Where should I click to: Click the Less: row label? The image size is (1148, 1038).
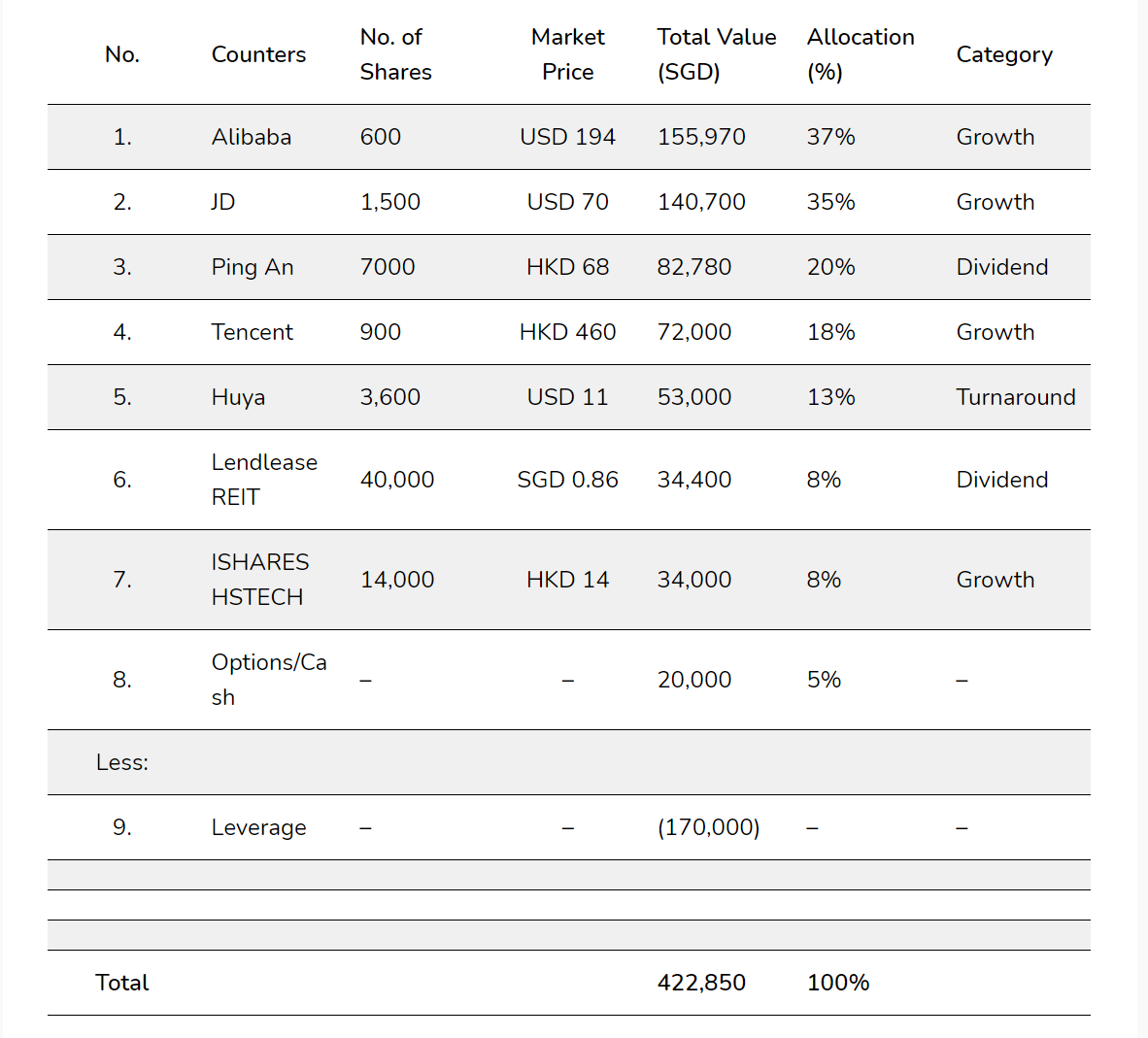point(121,763)
